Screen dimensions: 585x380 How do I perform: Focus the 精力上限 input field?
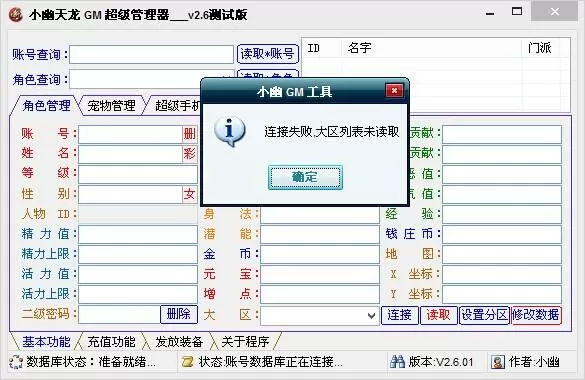coord(138,254)
